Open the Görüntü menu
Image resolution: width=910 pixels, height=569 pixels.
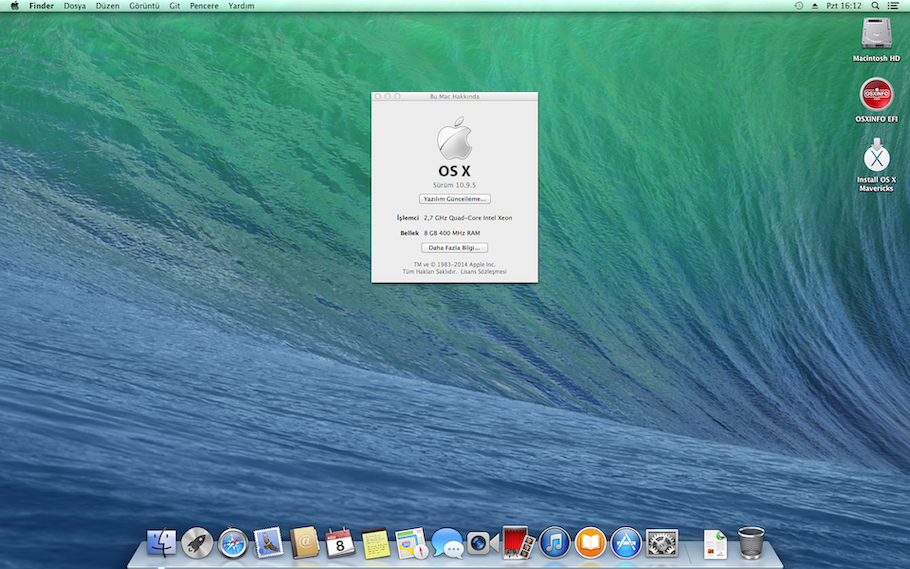click(x=144, y=6)
